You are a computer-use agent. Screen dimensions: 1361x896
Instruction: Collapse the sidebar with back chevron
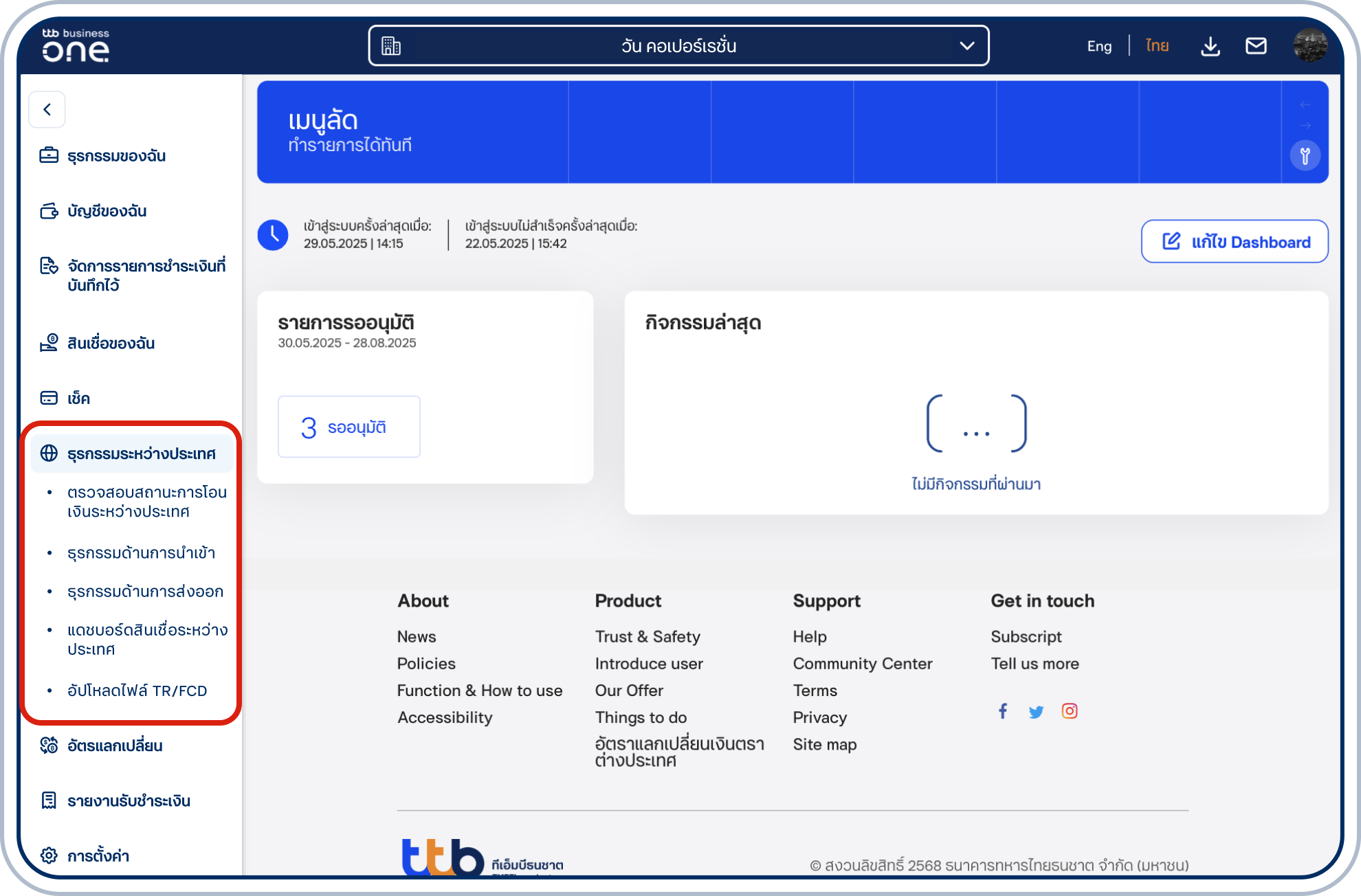[x=47, y=109]
